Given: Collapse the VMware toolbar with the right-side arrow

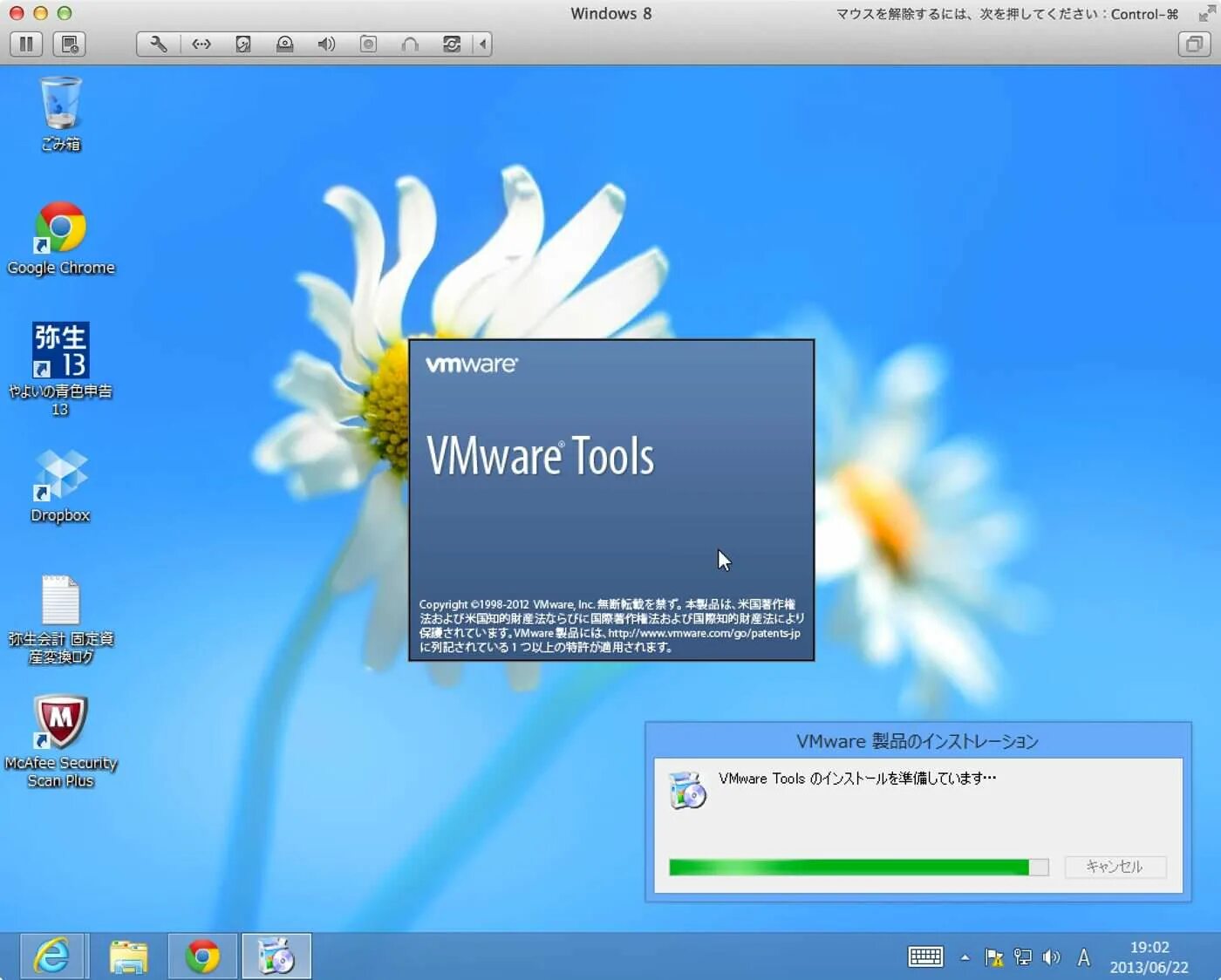Looking at the screenshot, I should [482, 44].
